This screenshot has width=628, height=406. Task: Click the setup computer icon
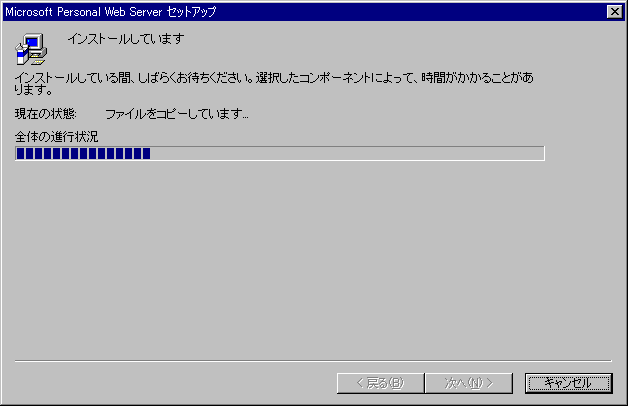pos(31,49)
